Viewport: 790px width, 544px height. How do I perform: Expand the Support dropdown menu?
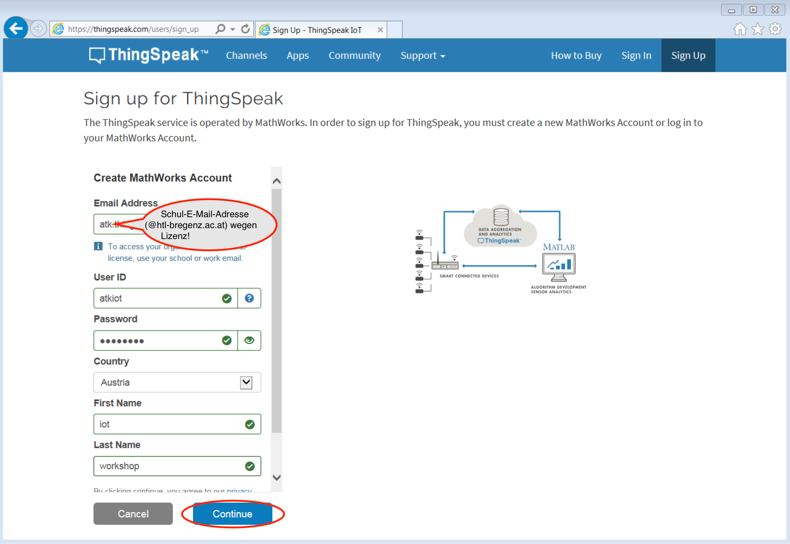423,55
